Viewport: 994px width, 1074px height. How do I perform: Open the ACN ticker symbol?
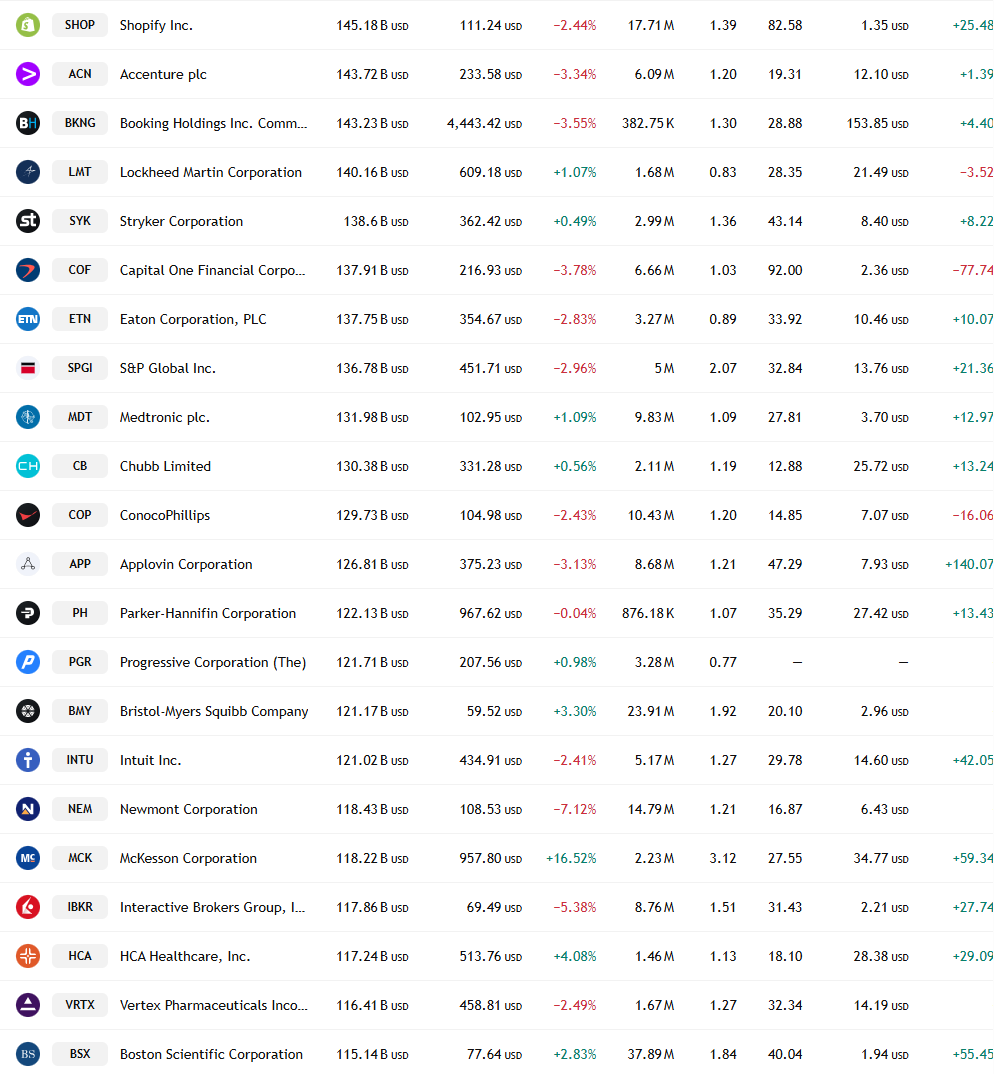[79, 74]
